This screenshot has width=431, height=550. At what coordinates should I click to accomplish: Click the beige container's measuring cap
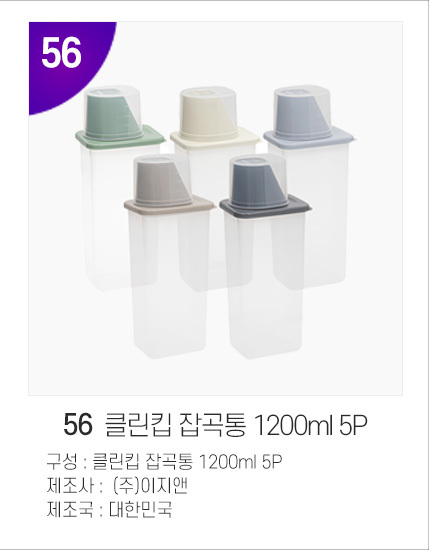(163, 180)
